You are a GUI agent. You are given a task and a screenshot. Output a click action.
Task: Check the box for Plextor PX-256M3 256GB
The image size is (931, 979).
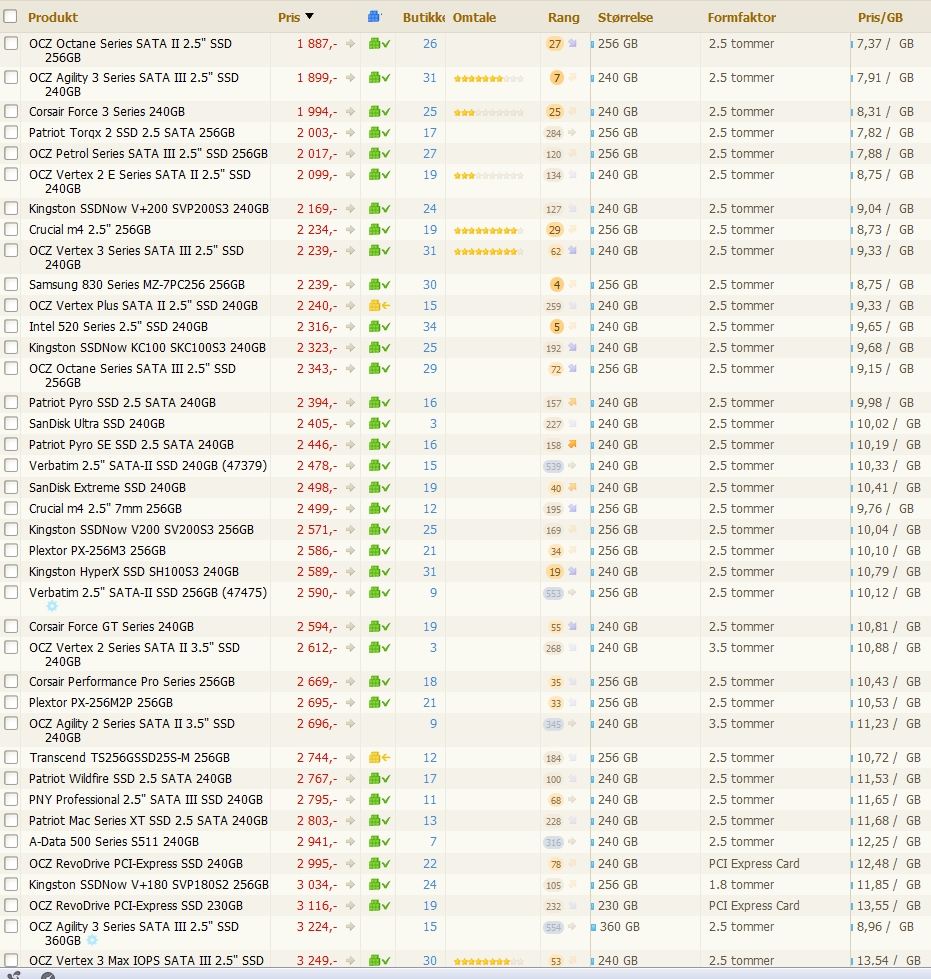point(11,550)
